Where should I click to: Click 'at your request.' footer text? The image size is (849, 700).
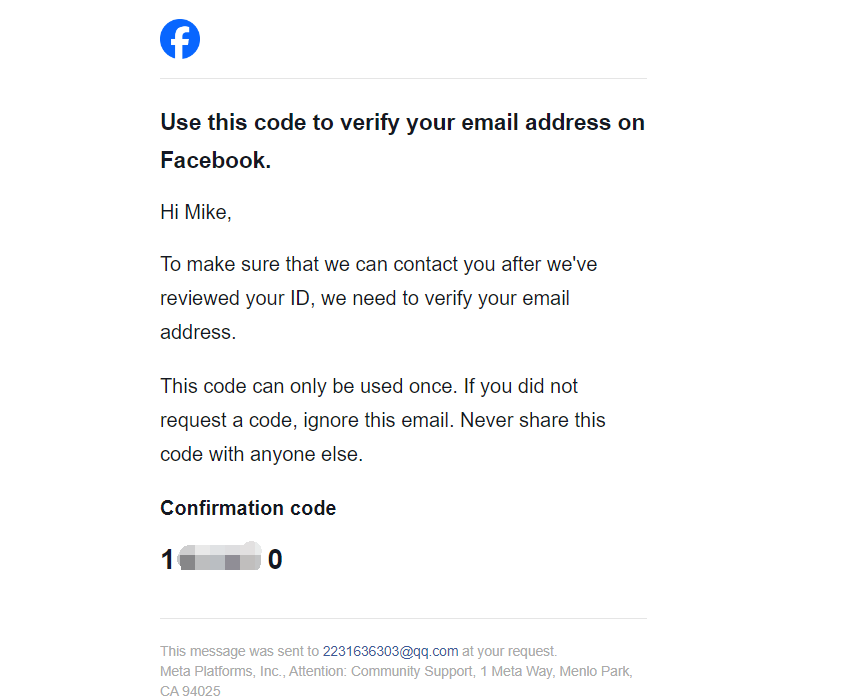click(510, 651)
